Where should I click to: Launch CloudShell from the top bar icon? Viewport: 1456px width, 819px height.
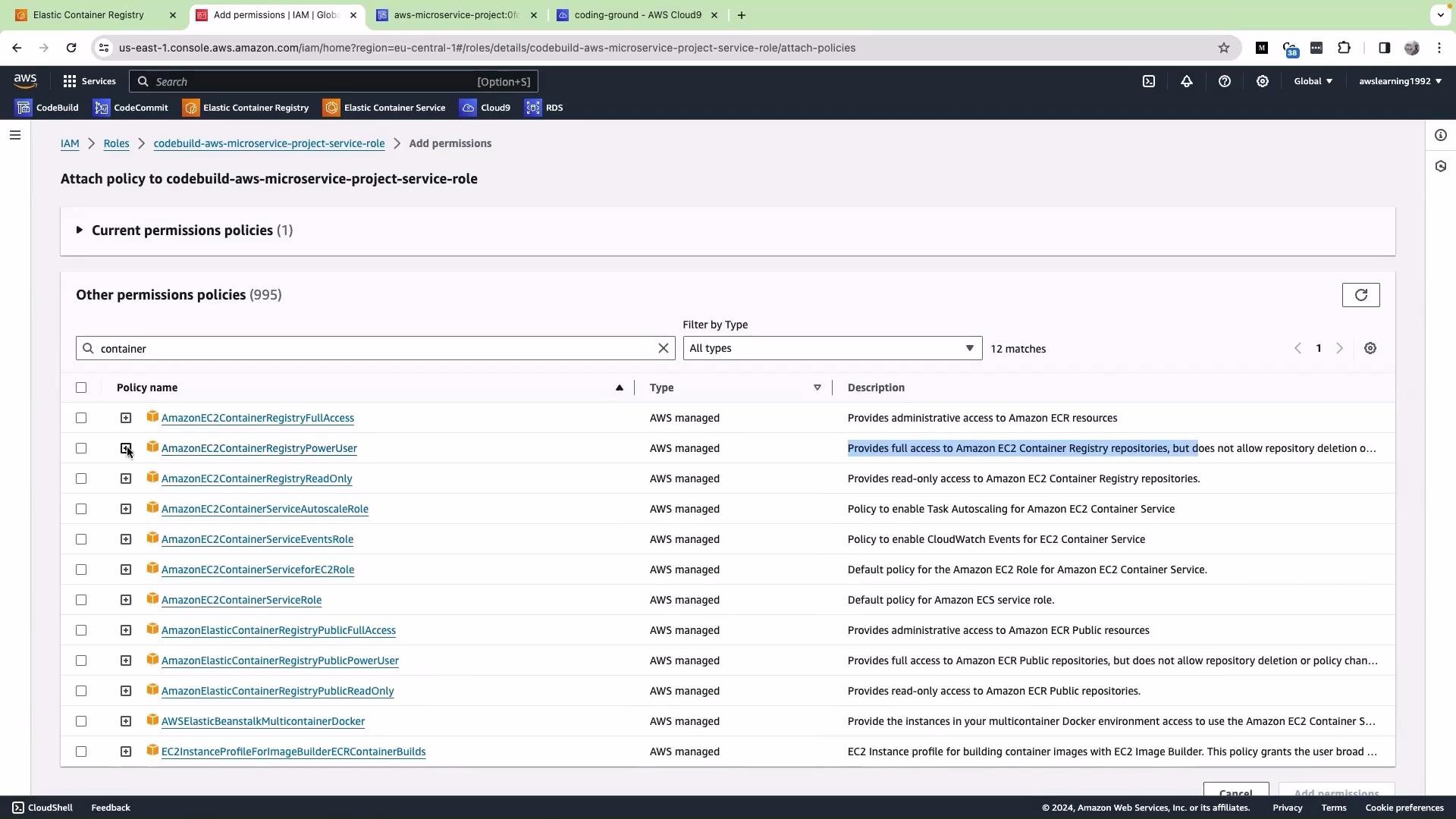[1149, 81]
